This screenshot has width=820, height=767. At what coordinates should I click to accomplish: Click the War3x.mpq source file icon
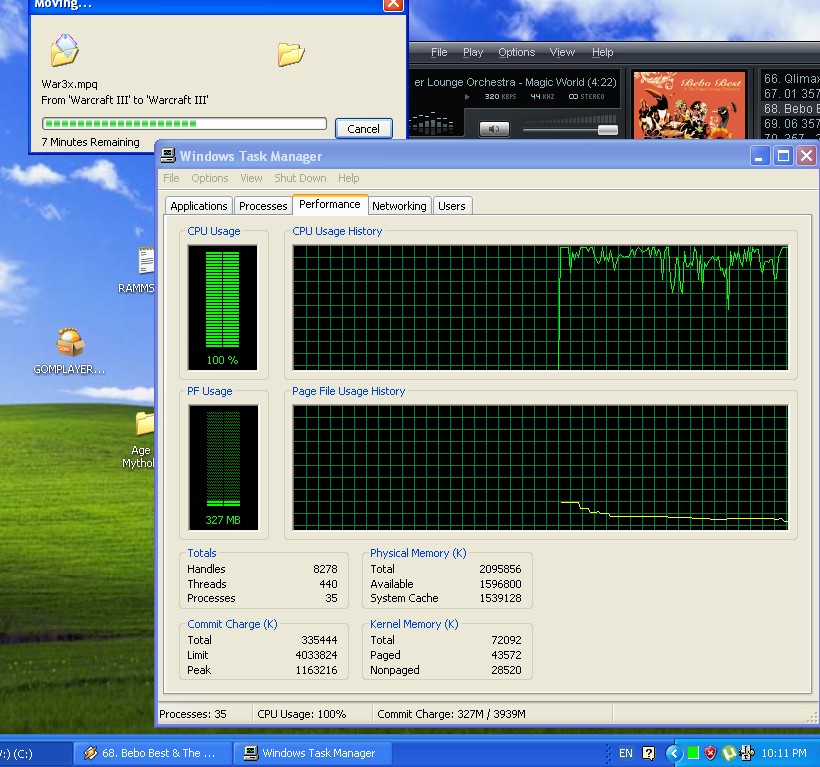[x=65, y=50]
